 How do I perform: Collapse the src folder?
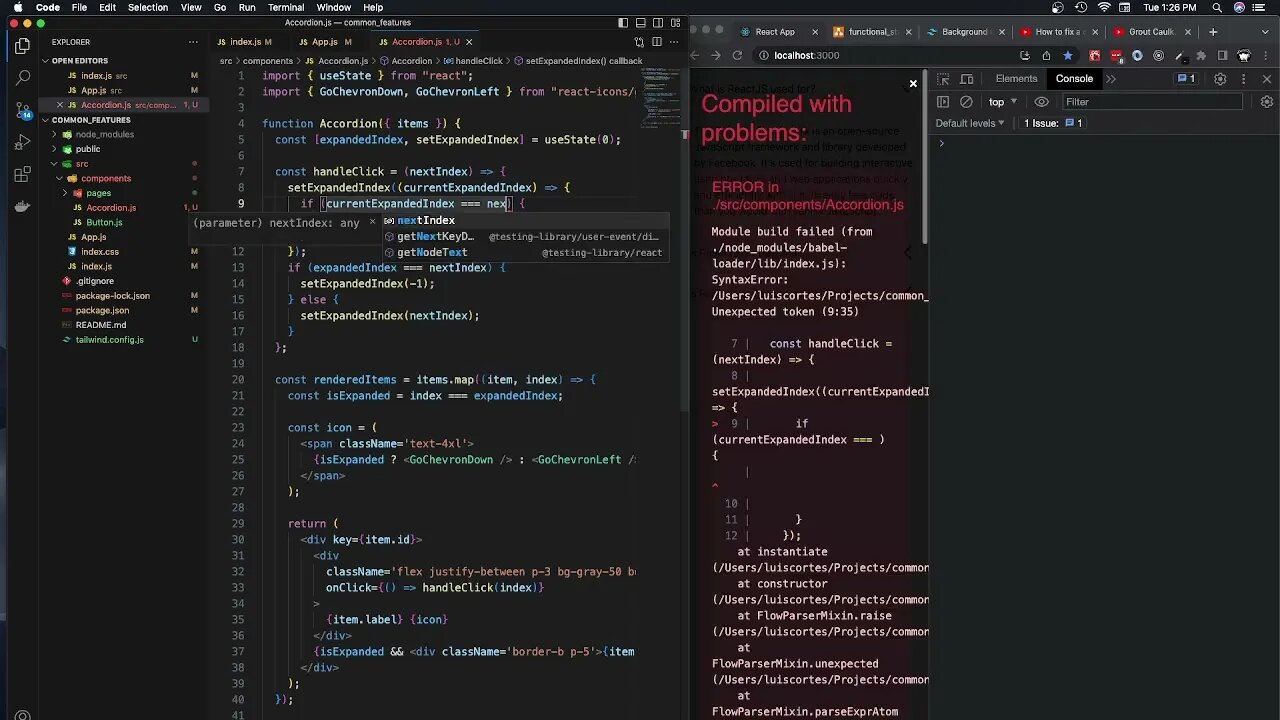tap(82, 164)
